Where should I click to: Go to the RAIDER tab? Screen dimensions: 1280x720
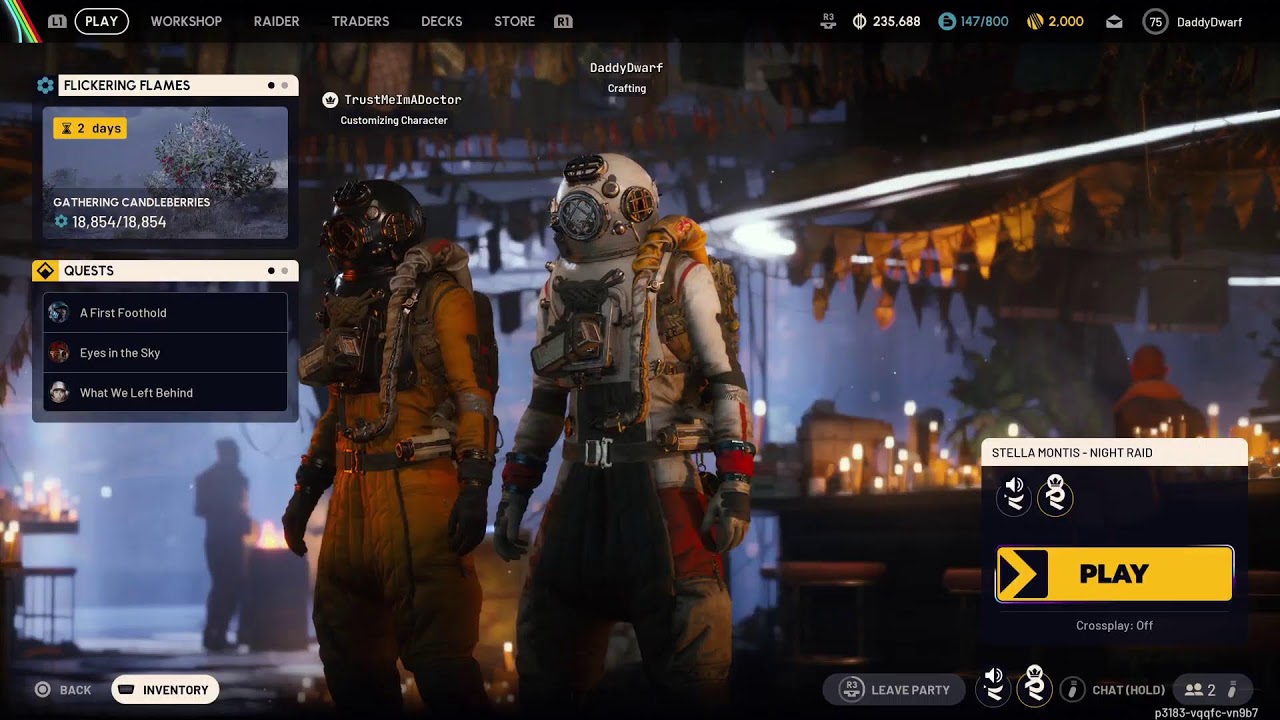click(276, 21)
